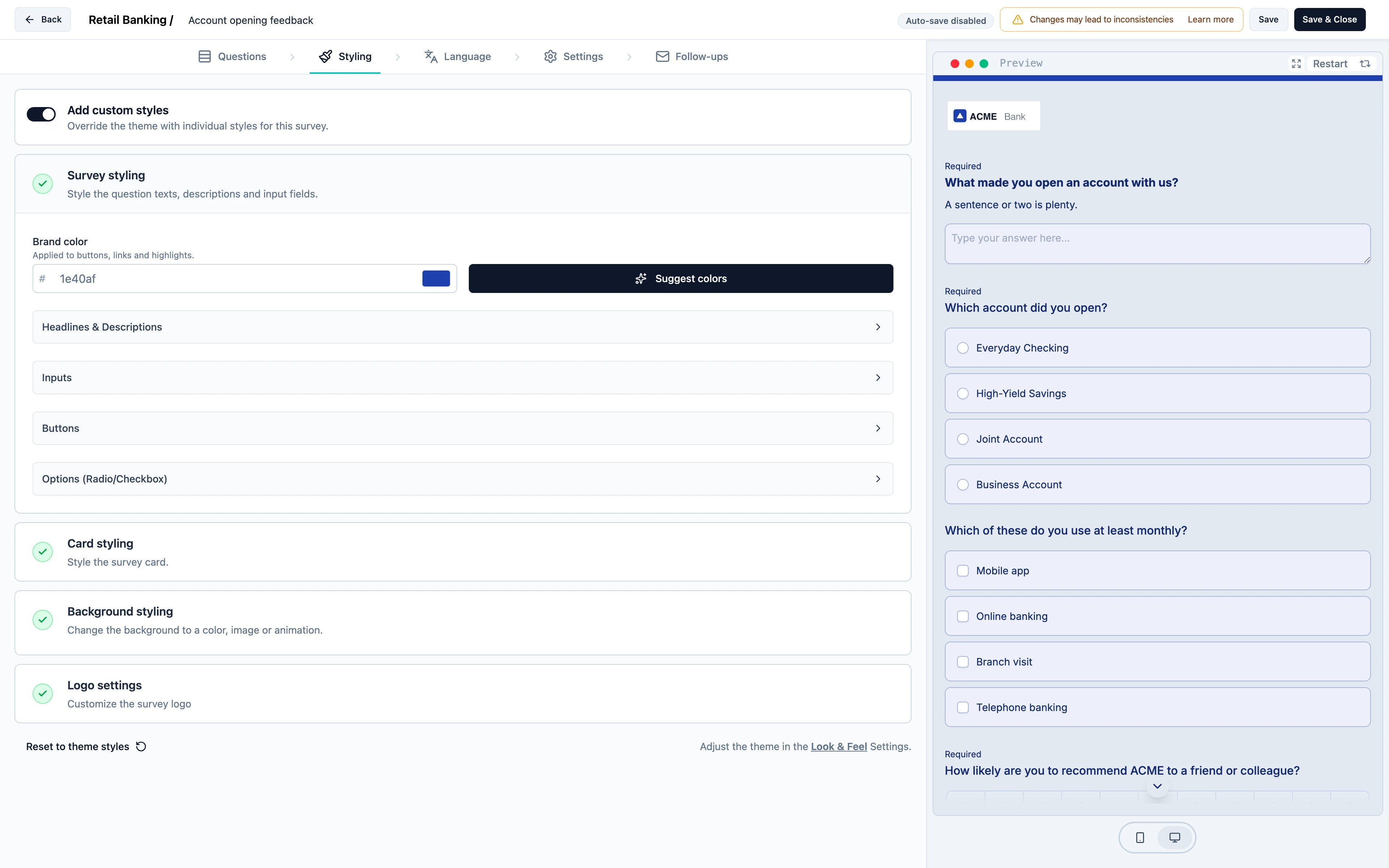This screenshot has width=1389, height=868.
Task: Expand the Inputs section
Action: coord(463,378)
